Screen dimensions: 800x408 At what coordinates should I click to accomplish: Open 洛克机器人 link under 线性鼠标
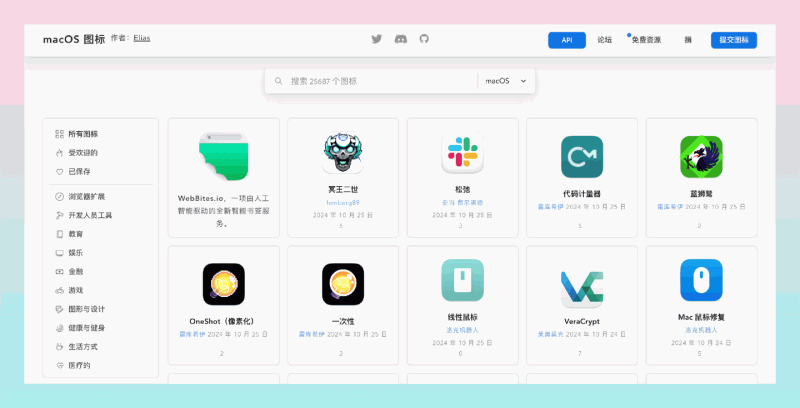462,330
